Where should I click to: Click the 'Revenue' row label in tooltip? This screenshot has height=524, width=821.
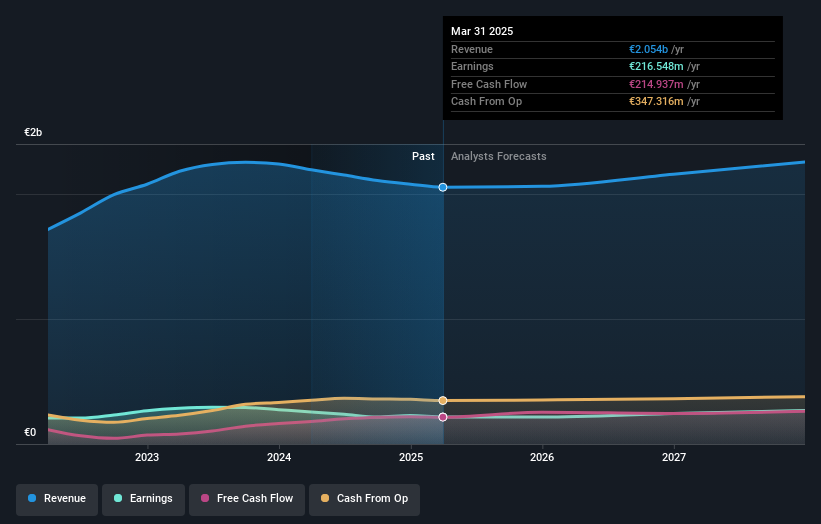click(472, 49)
